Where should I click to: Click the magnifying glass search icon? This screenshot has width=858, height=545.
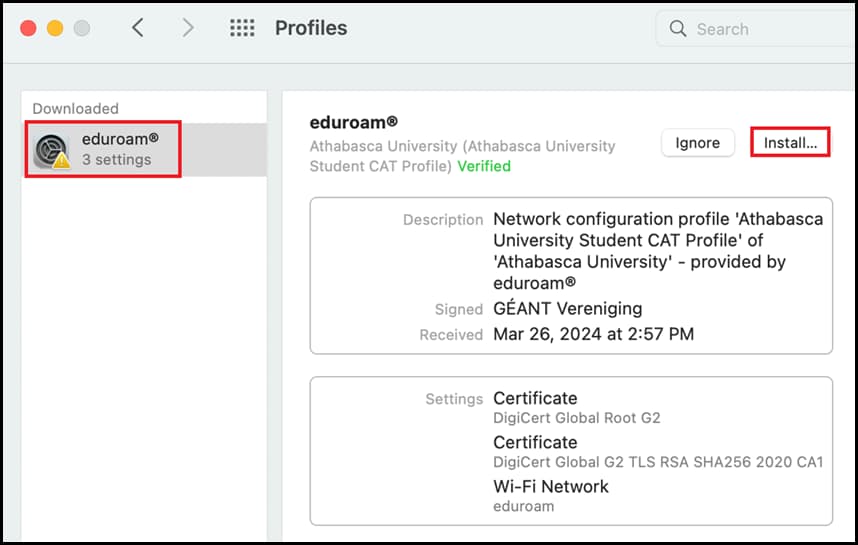click(677, 28)
